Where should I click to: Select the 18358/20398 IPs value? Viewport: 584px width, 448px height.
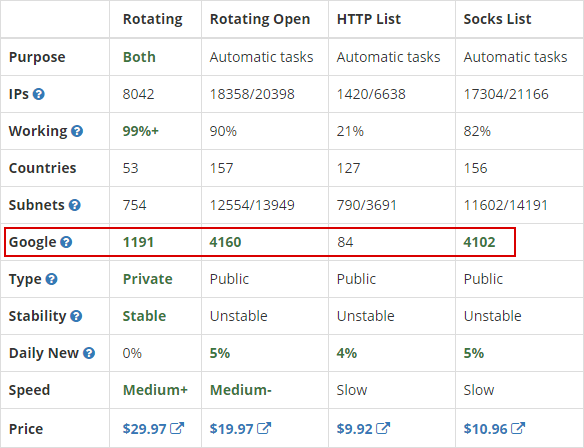pos(252,94)
